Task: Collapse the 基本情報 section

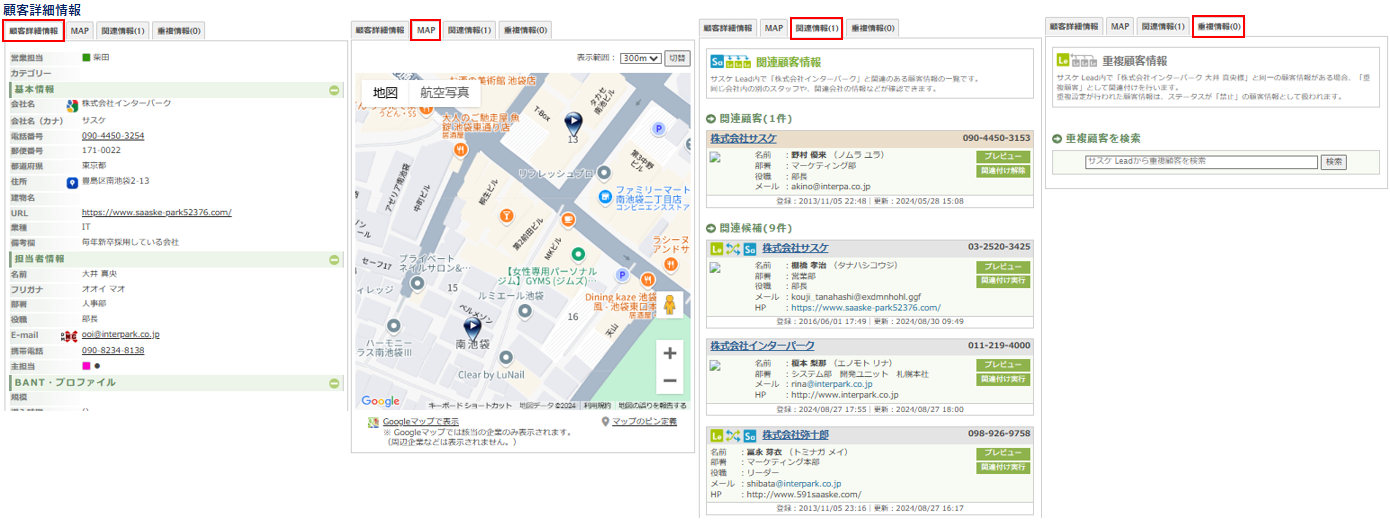Action: [x=334, y=90]
